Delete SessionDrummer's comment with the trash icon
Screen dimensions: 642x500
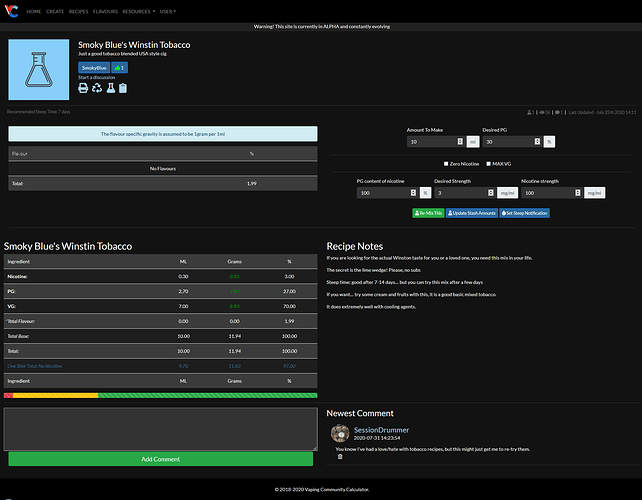click(340, 457)
